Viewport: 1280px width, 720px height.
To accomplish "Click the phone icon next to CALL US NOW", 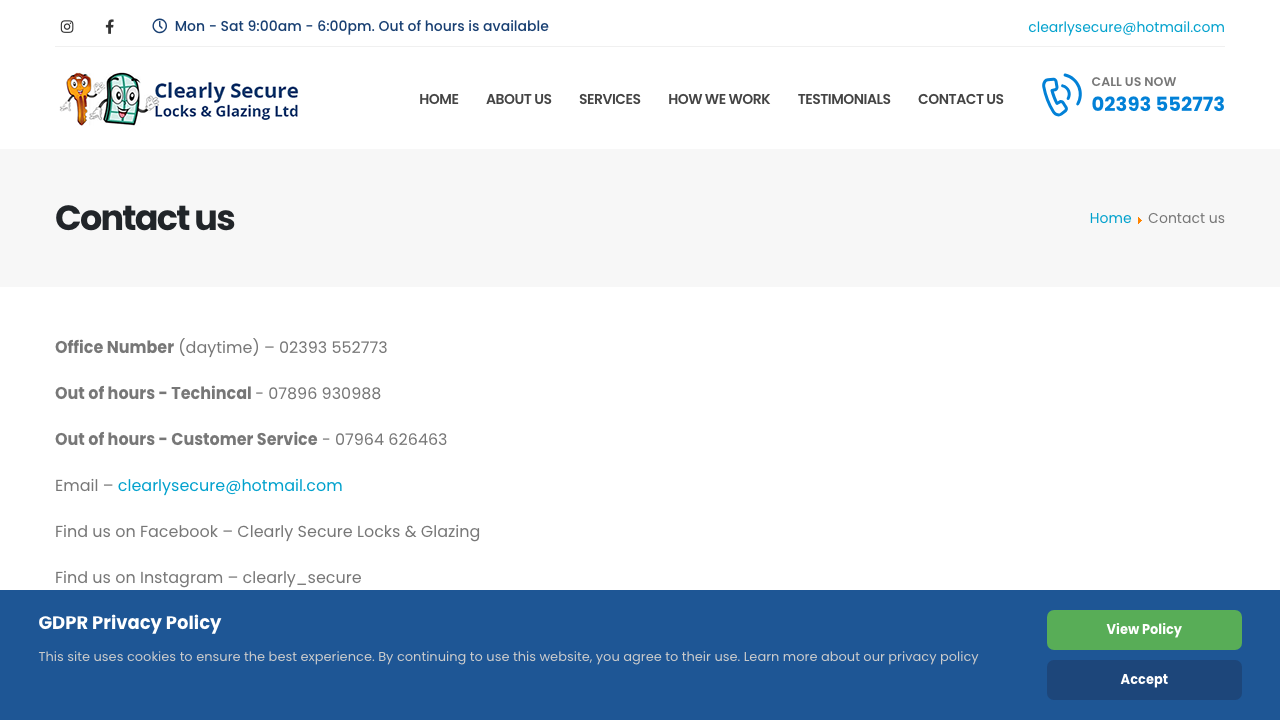I will pos(1061,94).
